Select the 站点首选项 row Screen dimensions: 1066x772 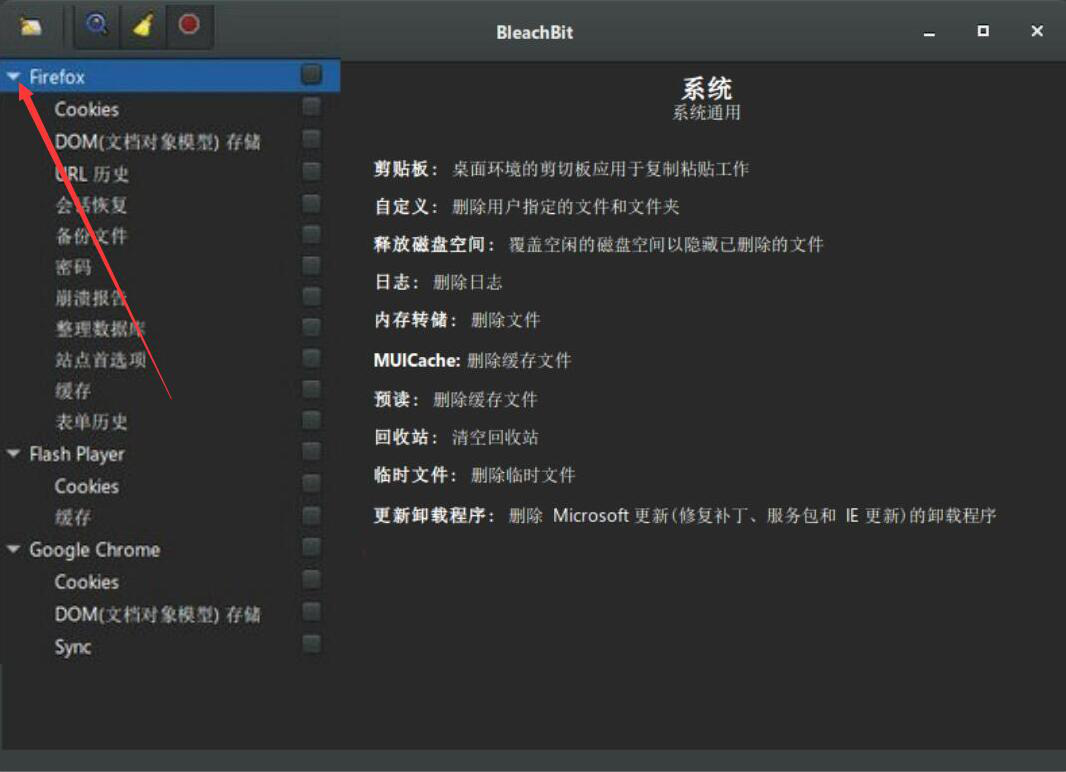tap(100, 359)
